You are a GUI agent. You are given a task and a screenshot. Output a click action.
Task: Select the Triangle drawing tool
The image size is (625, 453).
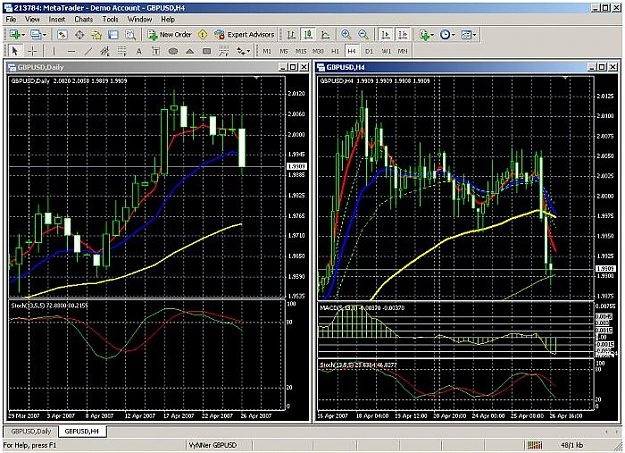click(190, 51)
